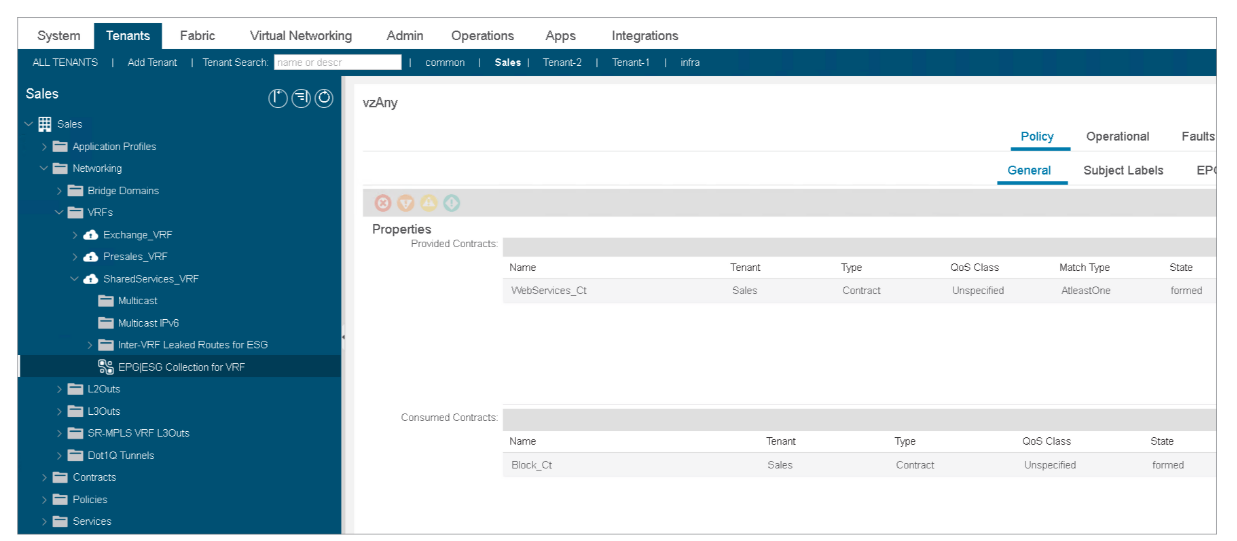Select the WebServices_Ct provided contract row
The image size is (1237, 541).
pyautogui.click(x=859, y=291)
